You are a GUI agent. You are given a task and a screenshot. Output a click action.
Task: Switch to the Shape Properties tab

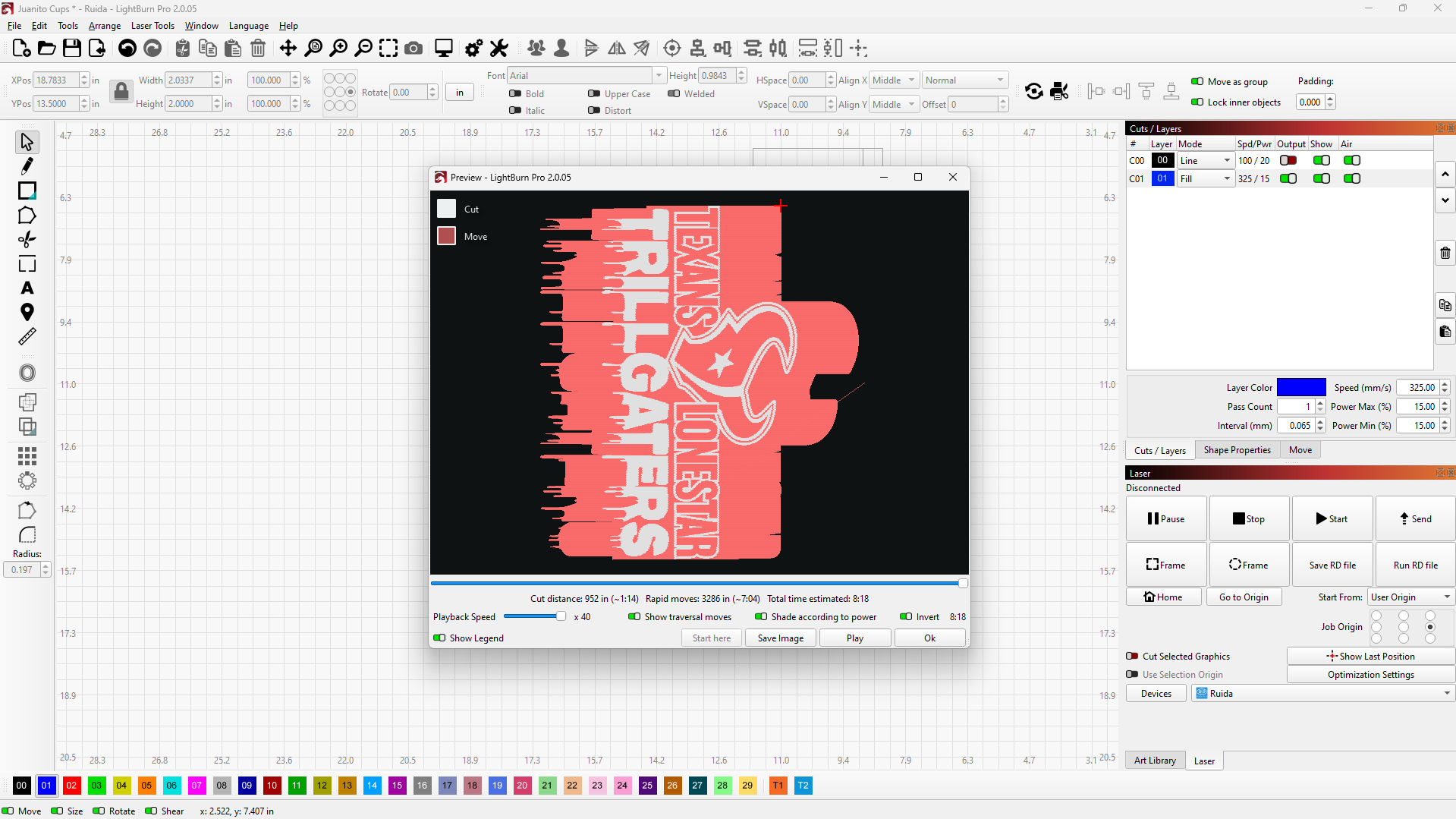(x=1237, y=450)
